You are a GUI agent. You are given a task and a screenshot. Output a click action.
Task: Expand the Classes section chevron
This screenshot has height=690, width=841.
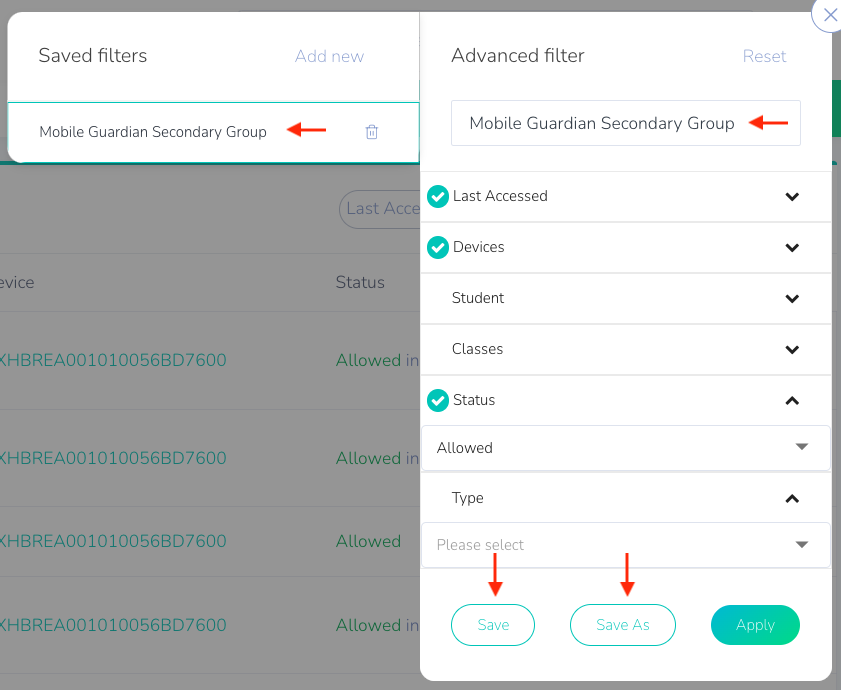pyautogui.click(x=792, y=349)
